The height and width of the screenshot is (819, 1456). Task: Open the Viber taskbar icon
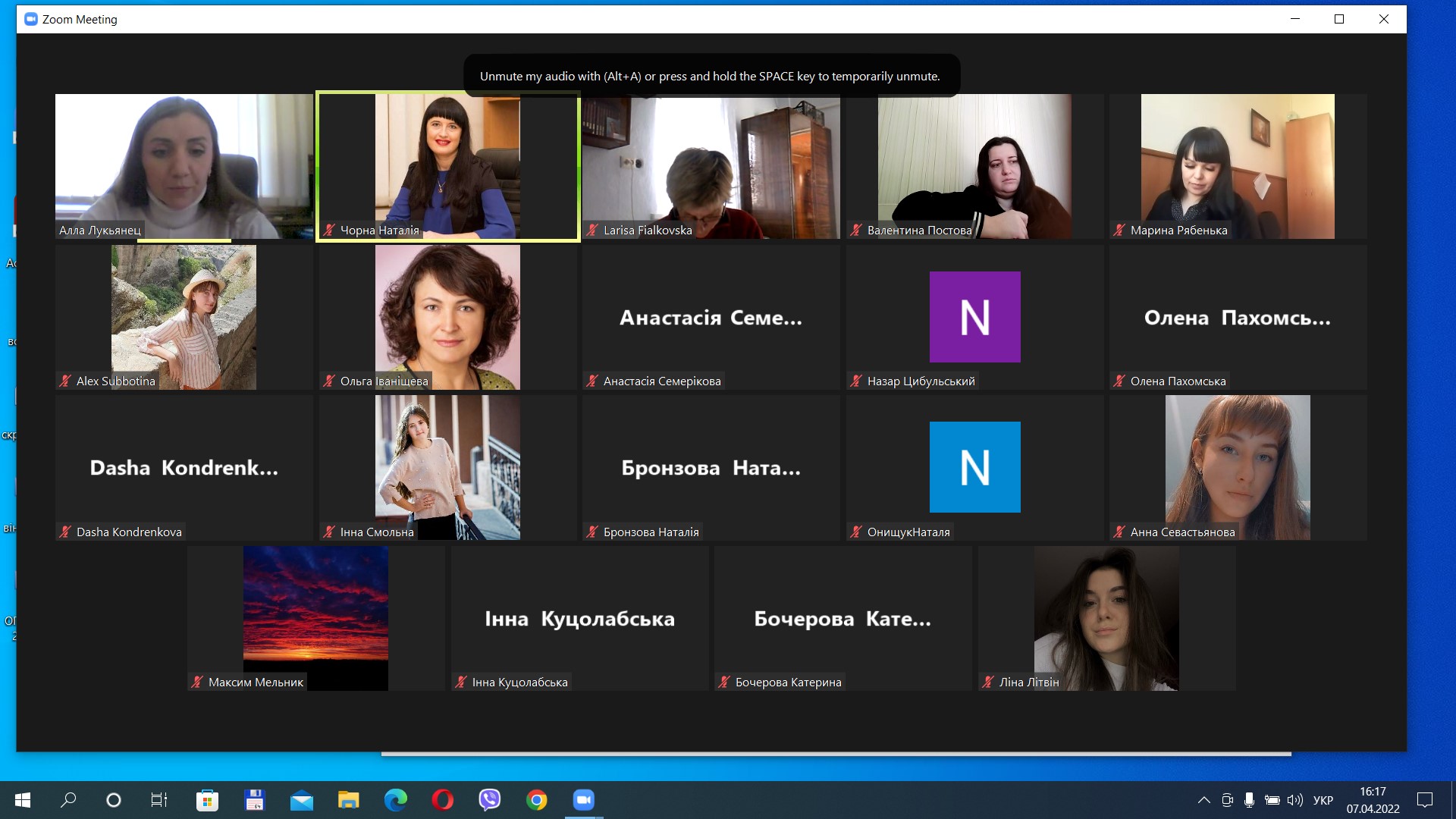click(x=490, y=800)
